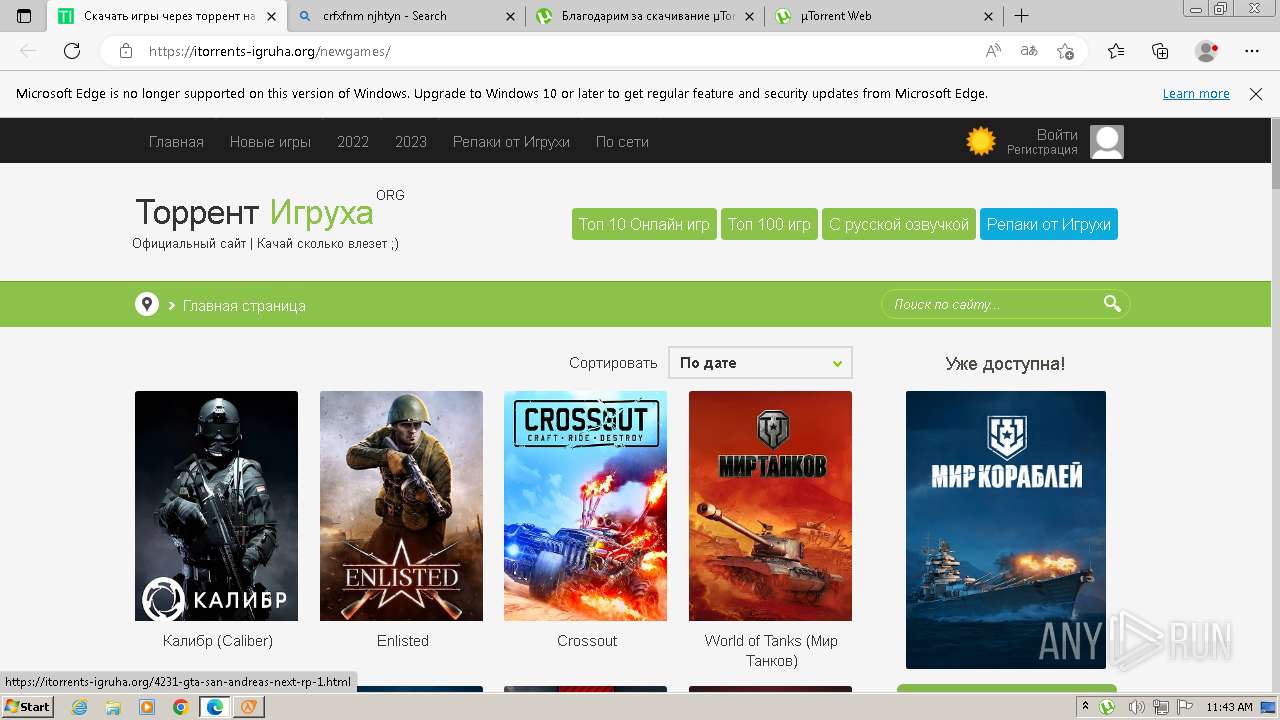
Task: Switch to the Благодарим за скачивание µTorrent tab
Action: tap(645, 16)
